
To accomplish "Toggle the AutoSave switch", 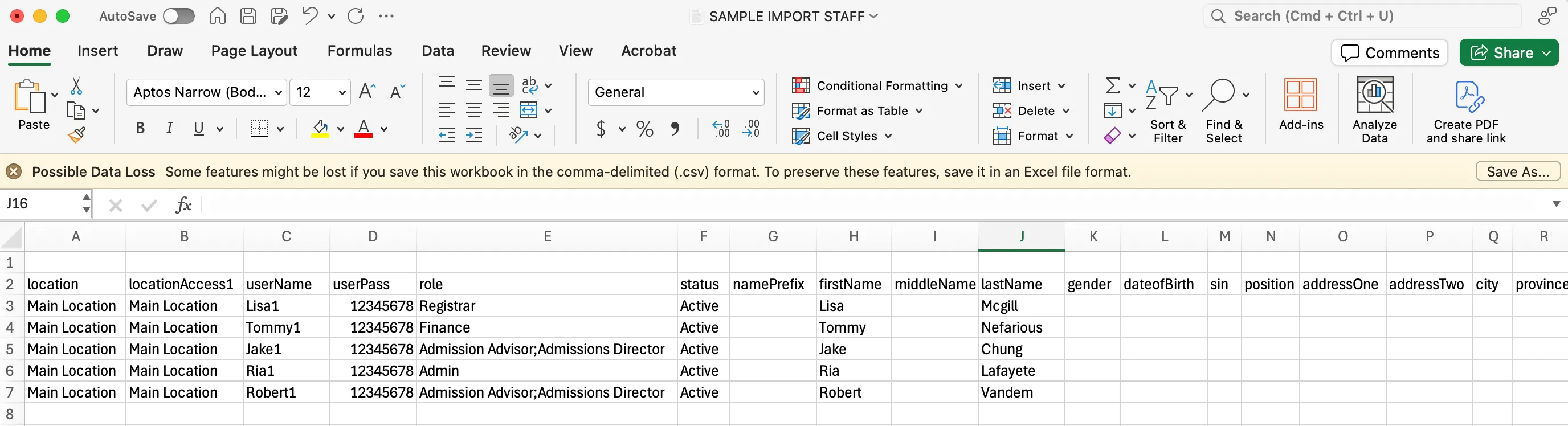I will click(x=179, y=16).
